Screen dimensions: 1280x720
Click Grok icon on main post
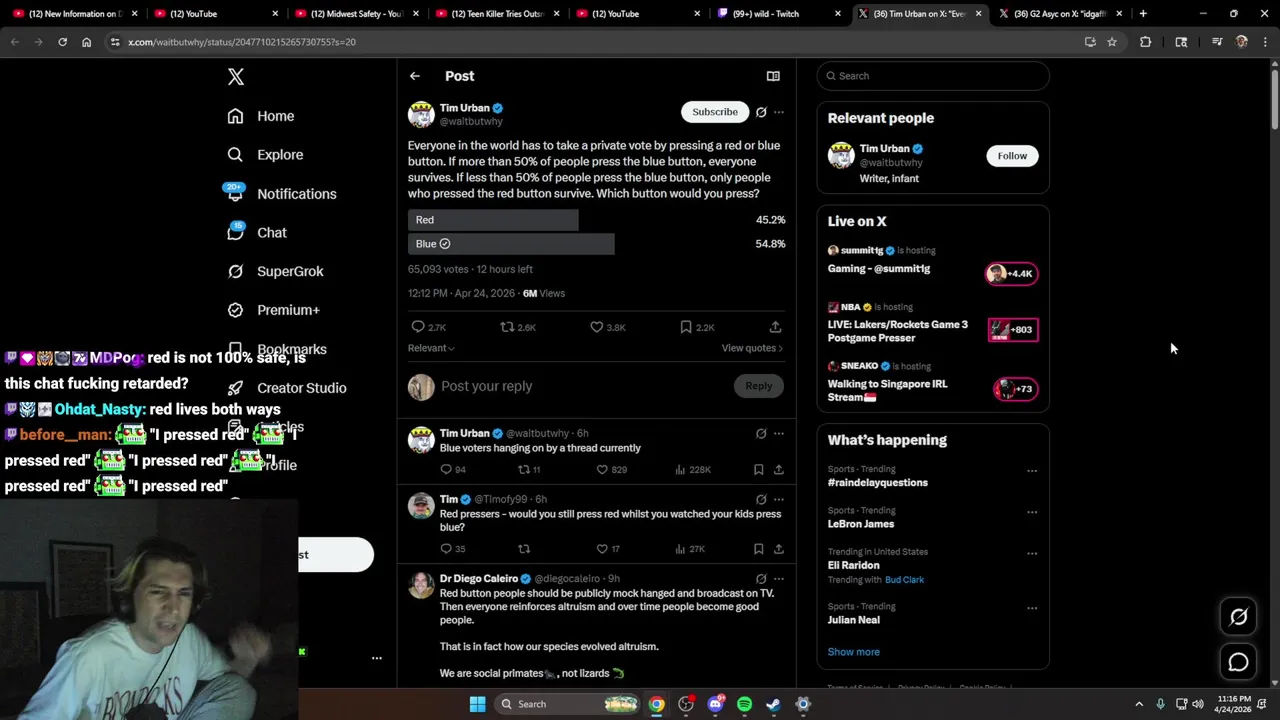click(x=761, y=112)
